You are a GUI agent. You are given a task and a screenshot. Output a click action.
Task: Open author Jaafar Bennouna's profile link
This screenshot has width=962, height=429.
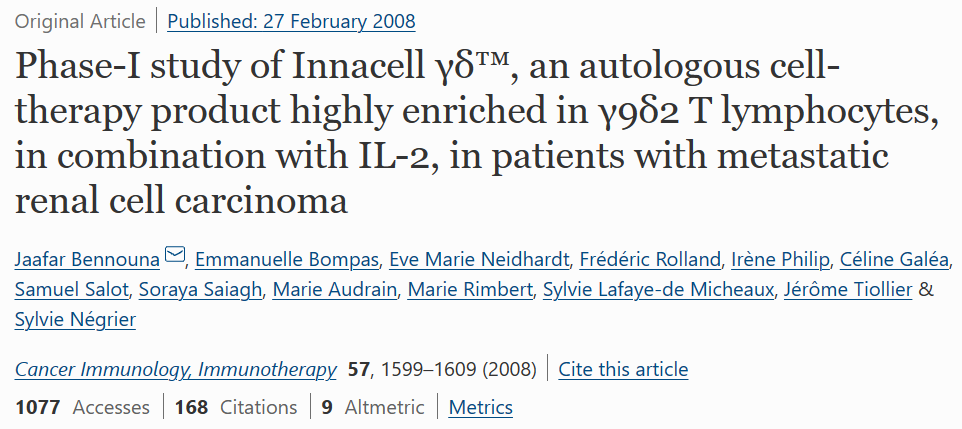(x=87, y=260)
